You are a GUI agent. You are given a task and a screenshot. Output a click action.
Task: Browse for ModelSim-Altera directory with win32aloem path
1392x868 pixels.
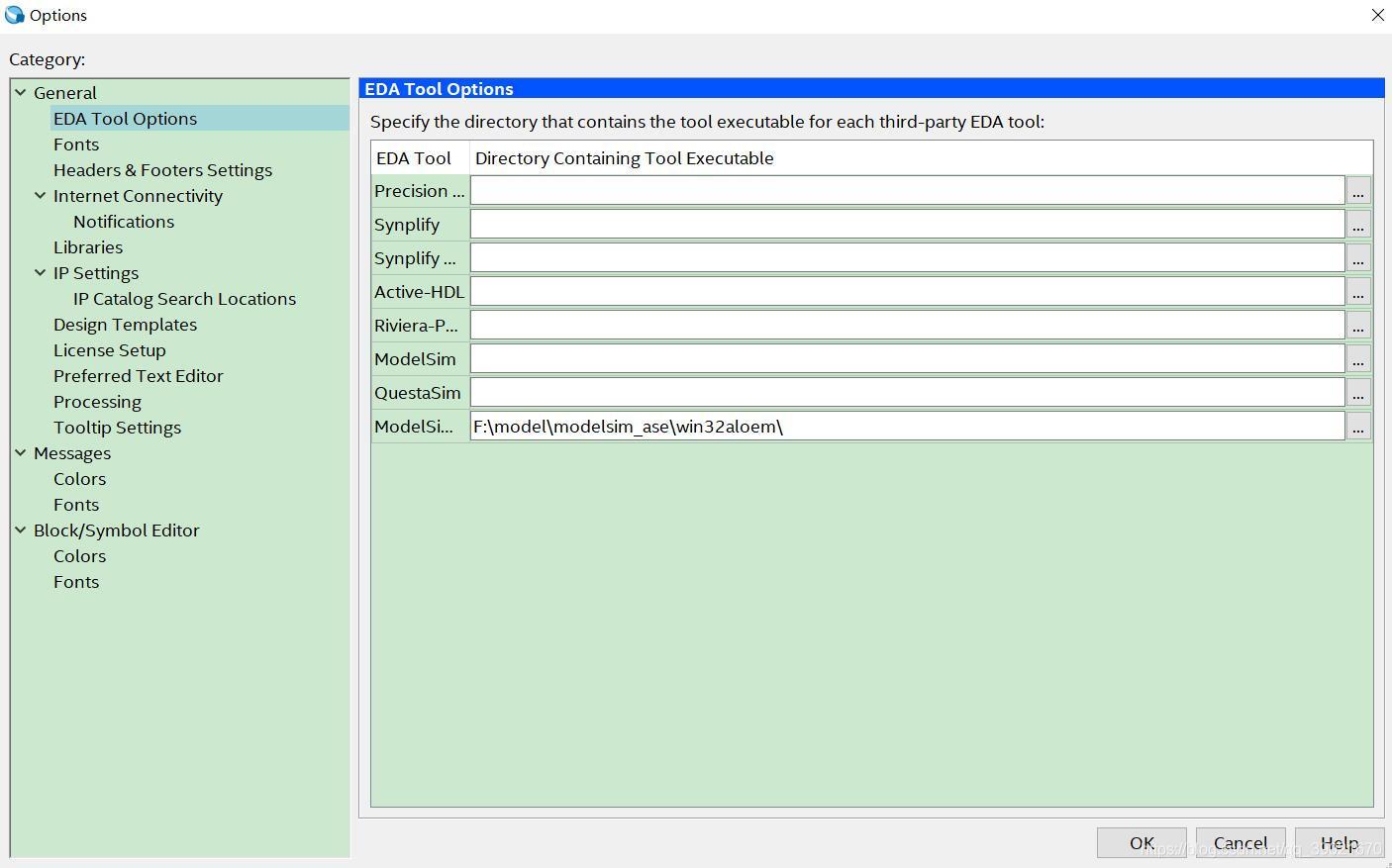pyautogui.click(x=1358, y=426)
